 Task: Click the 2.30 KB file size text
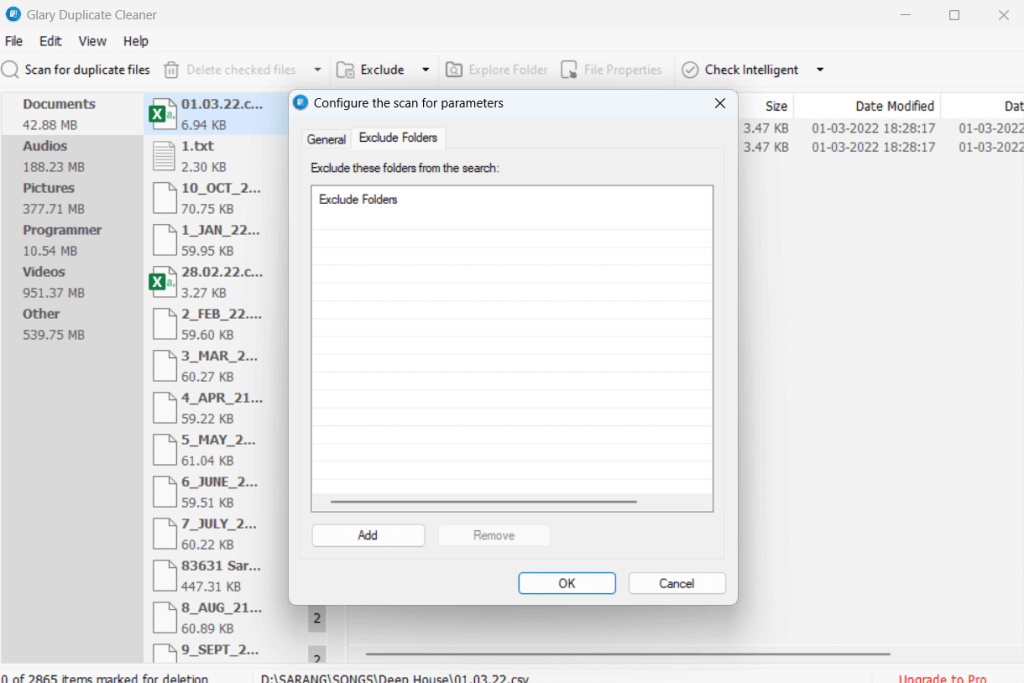[204, 167]
